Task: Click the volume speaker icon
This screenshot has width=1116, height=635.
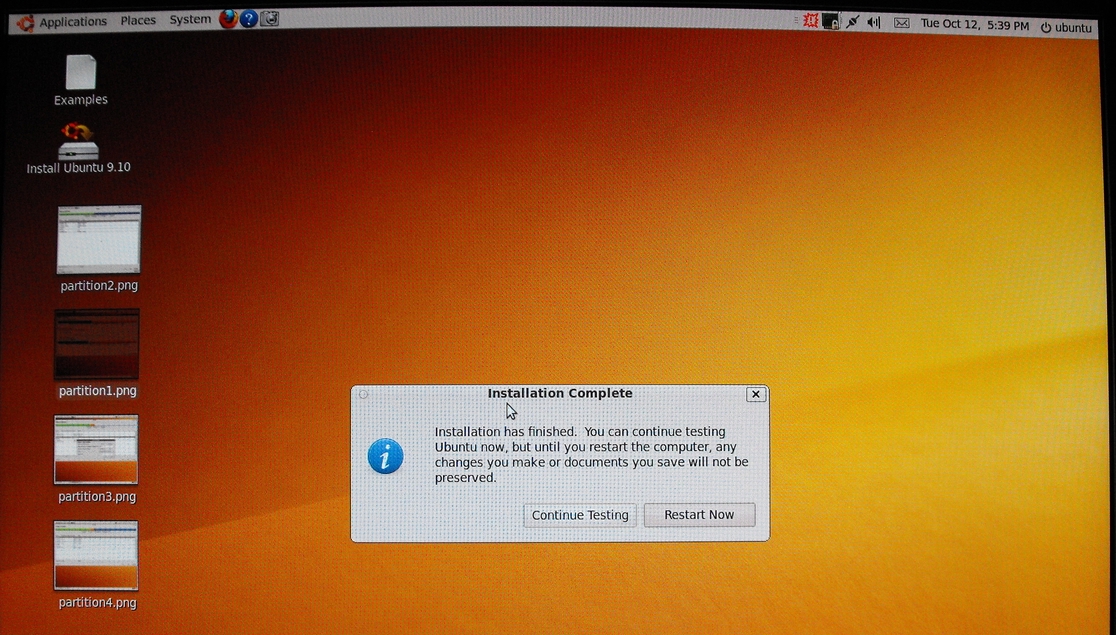Action: [874, 22]
